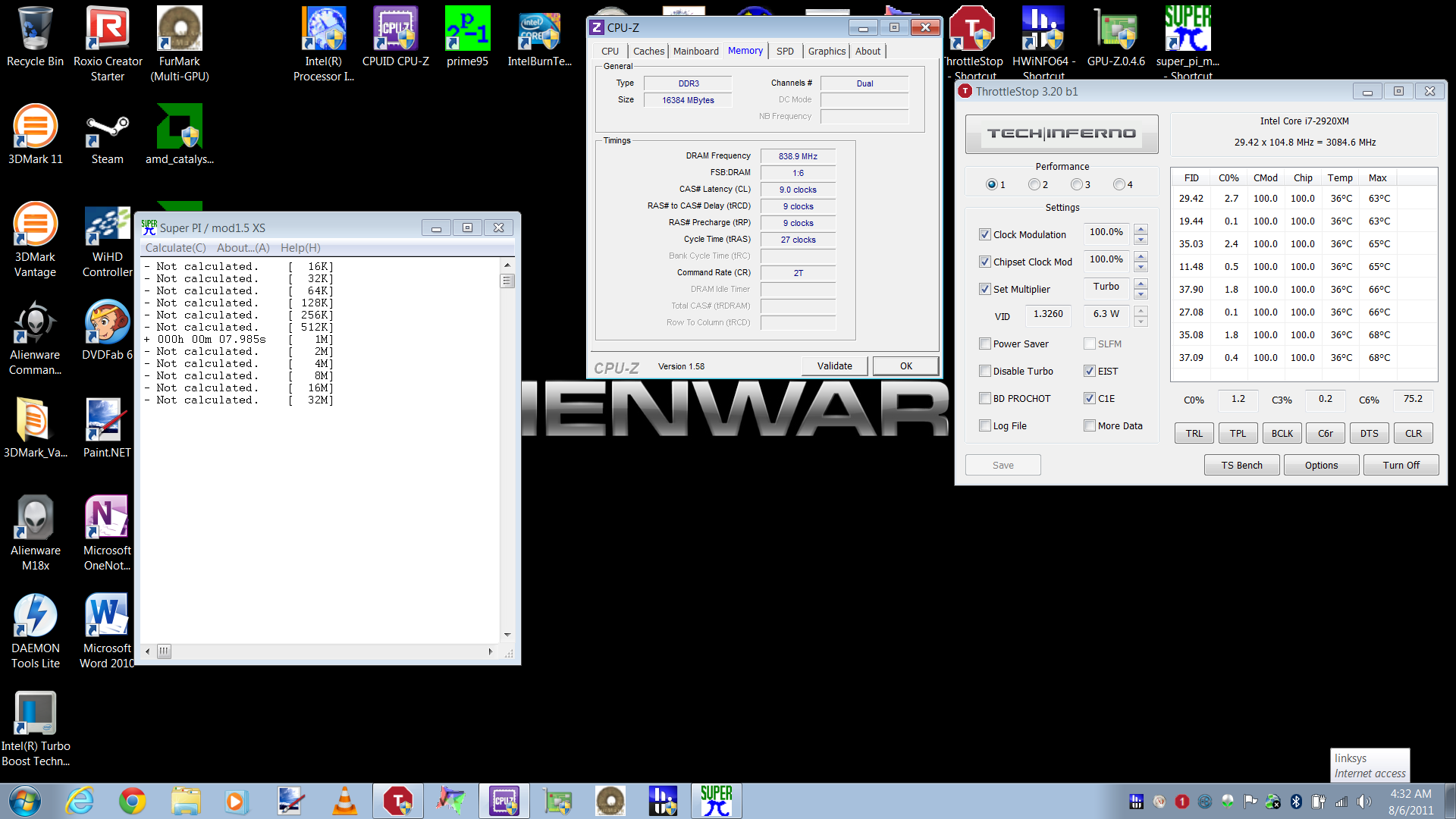Enable Power Saver checkbox
This screenshot has height=819, width=1456.
tap(984, 344)
